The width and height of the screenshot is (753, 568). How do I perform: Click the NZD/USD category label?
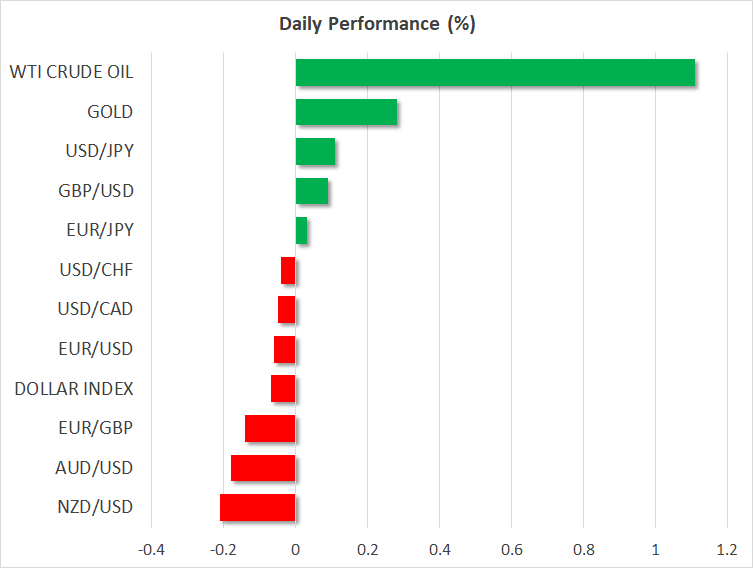[x=94, y=507]
